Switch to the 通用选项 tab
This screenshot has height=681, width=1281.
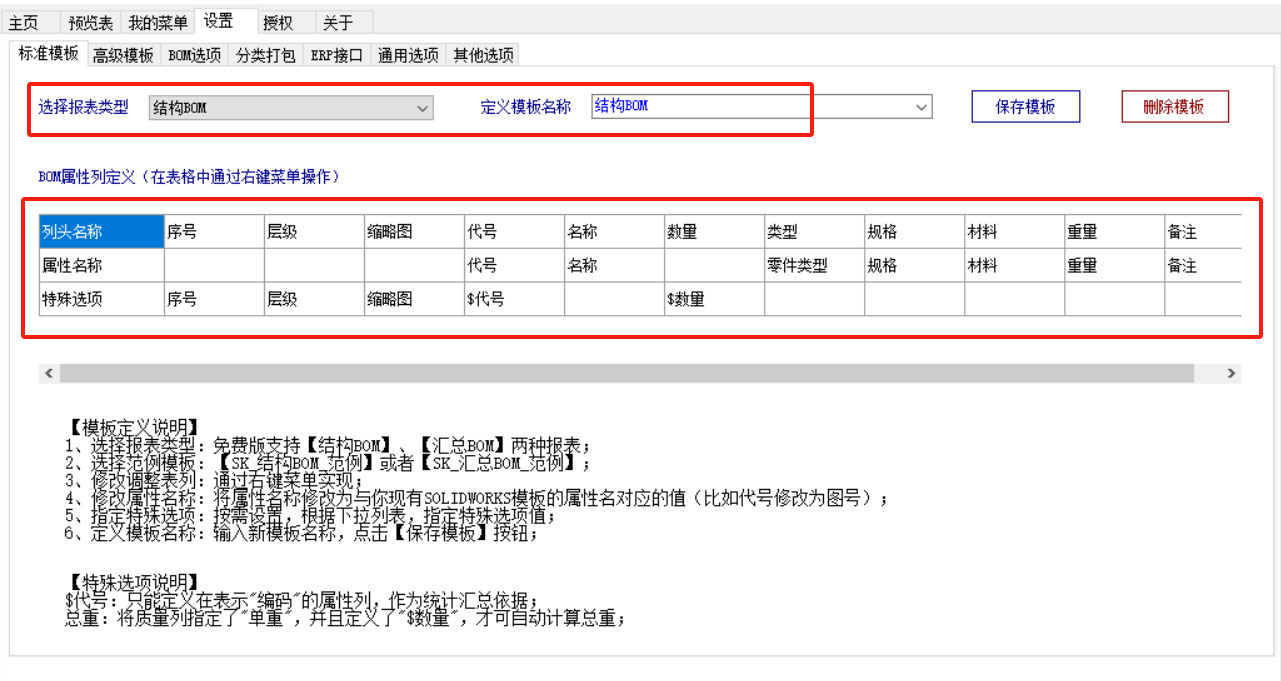(x=406, y=55)
